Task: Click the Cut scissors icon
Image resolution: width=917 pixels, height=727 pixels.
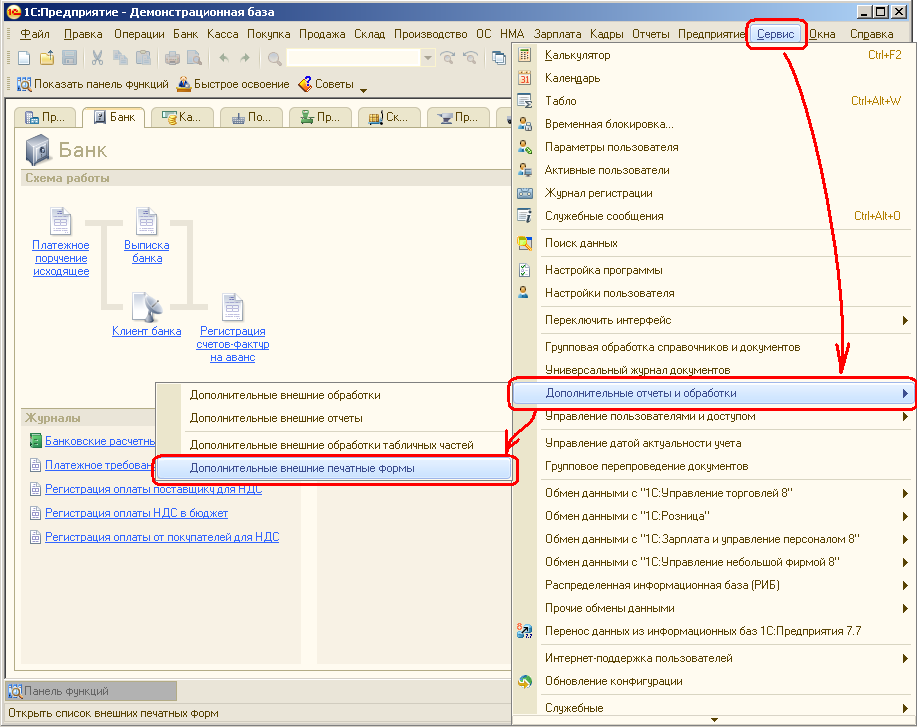Action: [98, 57]
